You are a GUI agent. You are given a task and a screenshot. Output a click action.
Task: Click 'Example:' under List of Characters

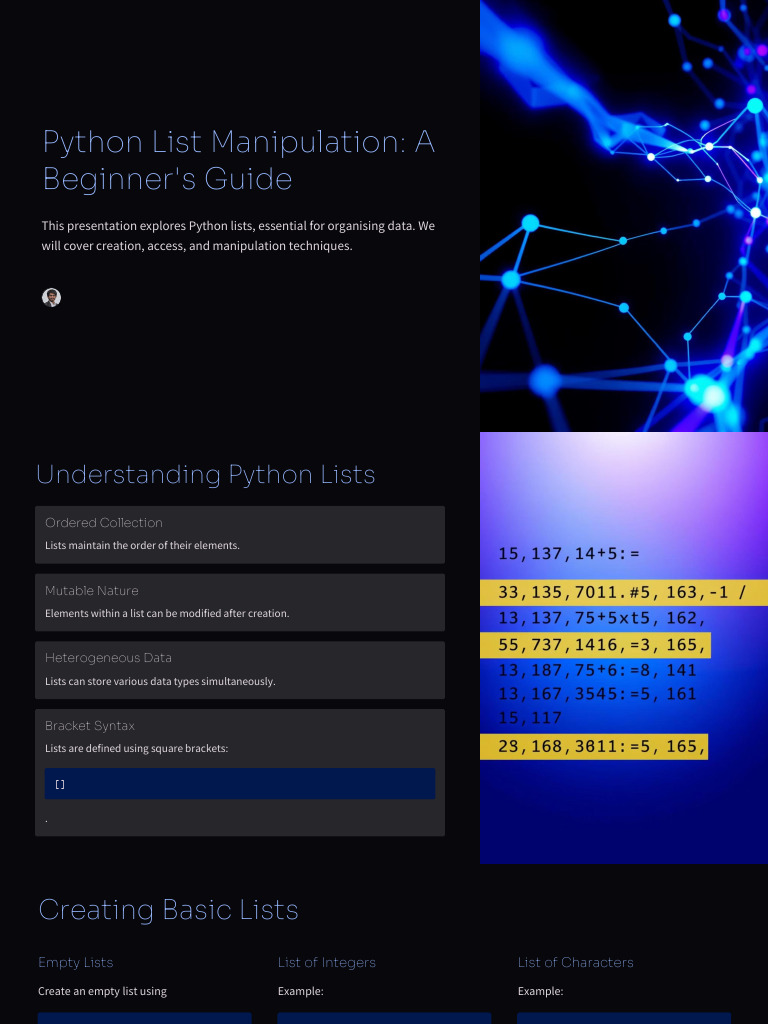pyautogui.click(x=540, y=991)
